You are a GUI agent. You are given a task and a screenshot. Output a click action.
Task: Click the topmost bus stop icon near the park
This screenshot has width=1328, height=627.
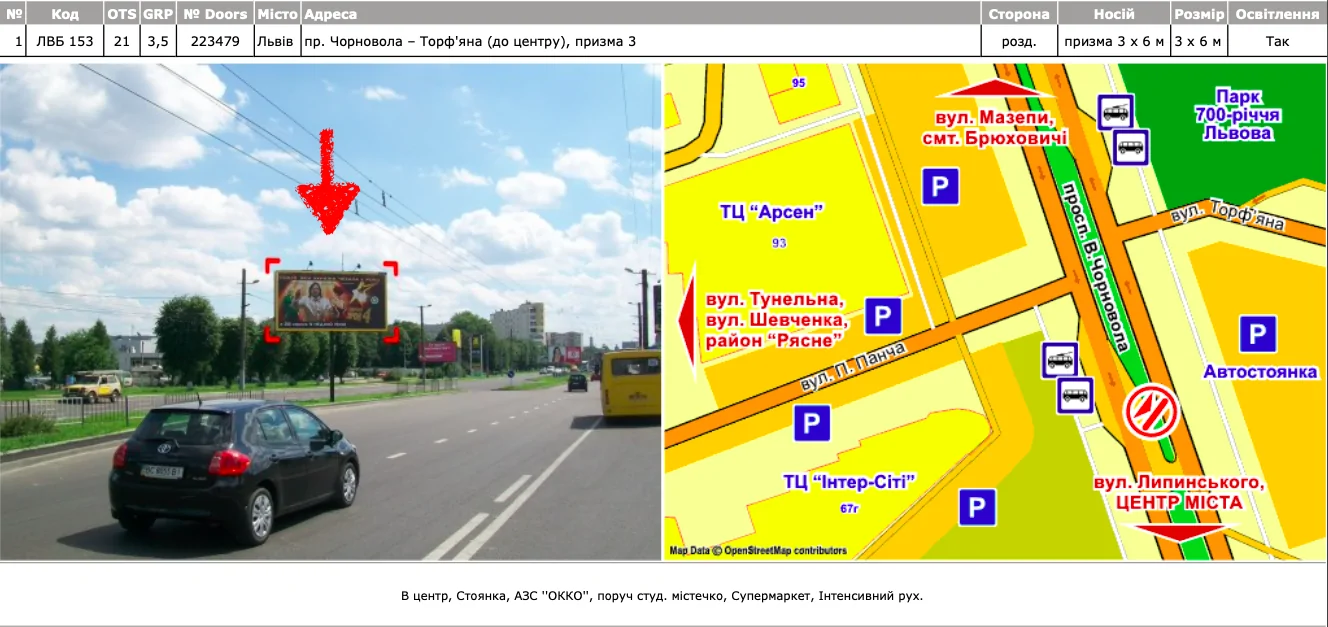click(1115, 112)
